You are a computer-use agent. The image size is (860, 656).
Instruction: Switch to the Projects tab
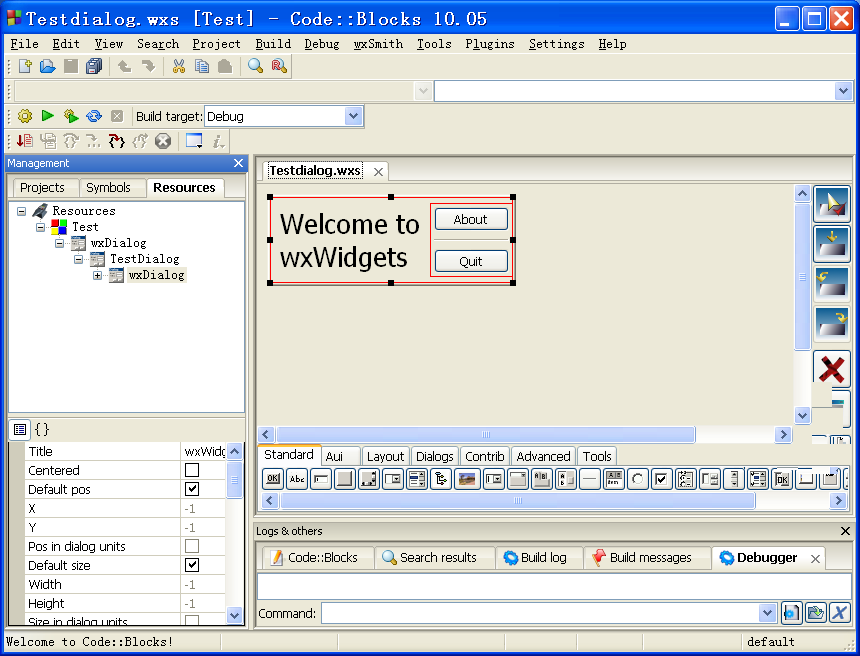click(42, 188)
